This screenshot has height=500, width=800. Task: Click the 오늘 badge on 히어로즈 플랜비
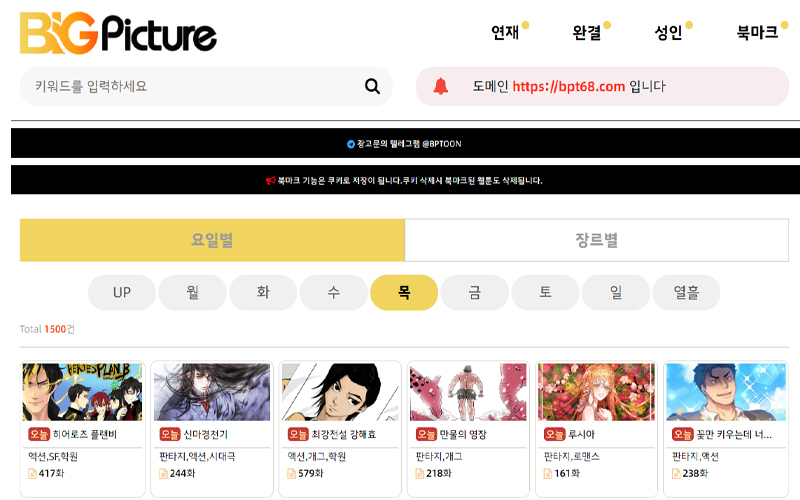39,434
